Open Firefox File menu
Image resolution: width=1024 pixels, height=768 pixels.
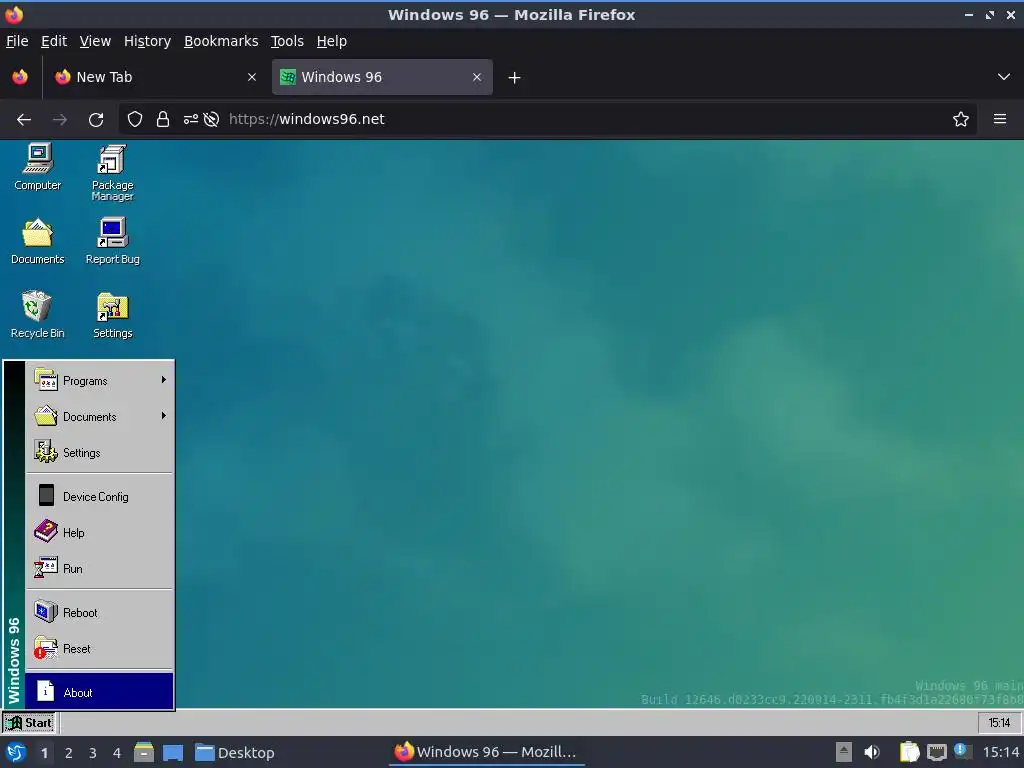click(x=17, y=41)
